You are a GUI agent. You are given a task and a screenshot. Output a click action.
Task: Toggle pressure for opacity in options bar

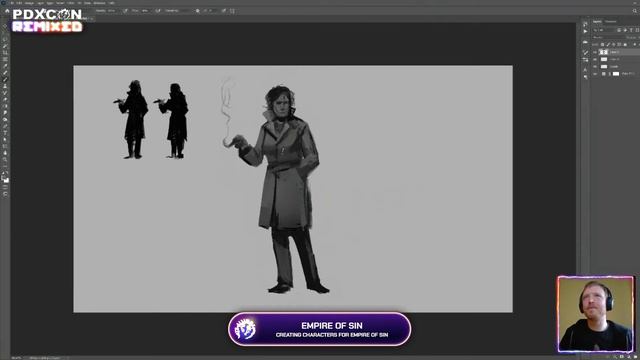coord(125,11)
